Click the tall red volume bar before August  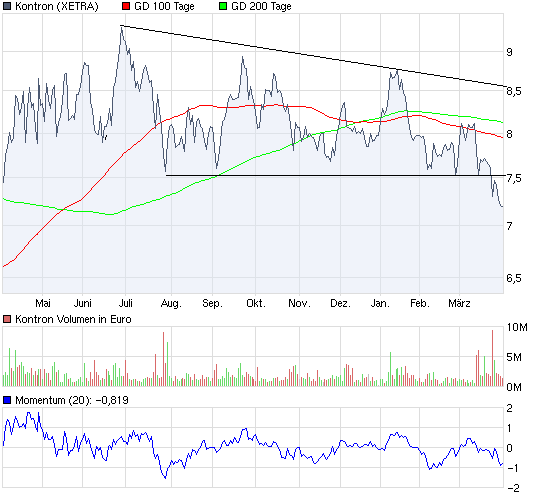tap(163, 359)
